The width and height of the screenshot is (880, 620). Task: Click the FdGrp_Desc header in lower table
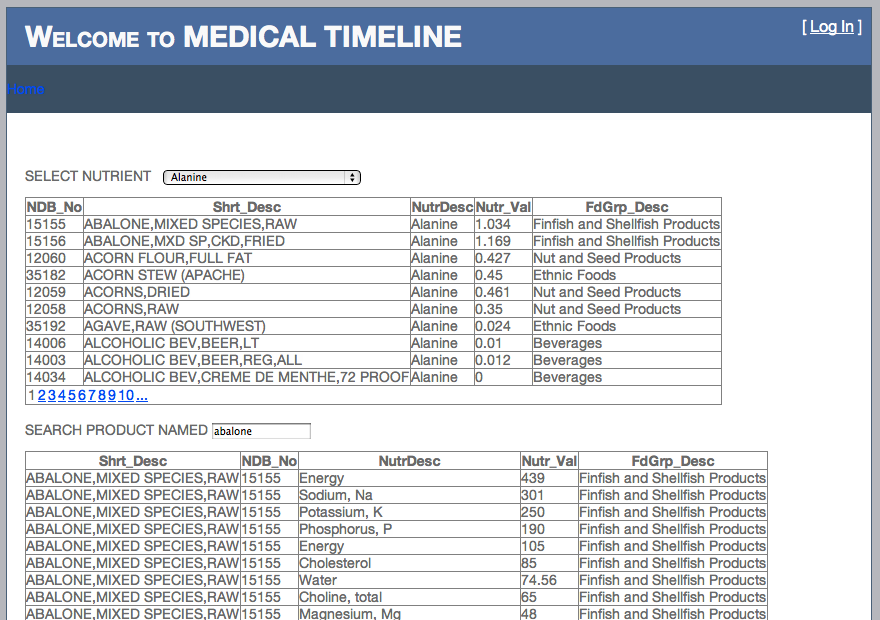672,461
